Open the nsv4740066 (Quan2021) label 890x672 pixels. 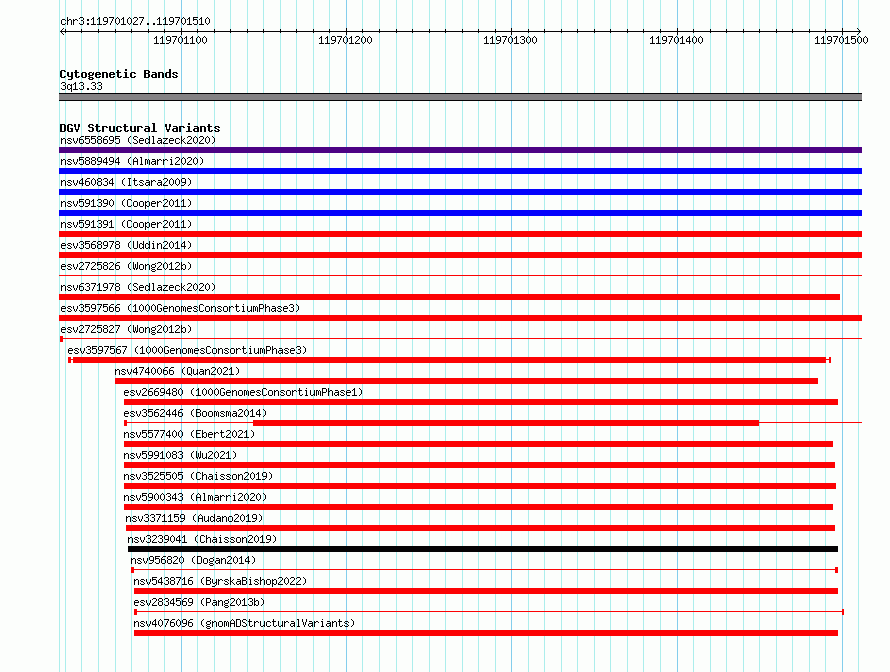(177, 371)
